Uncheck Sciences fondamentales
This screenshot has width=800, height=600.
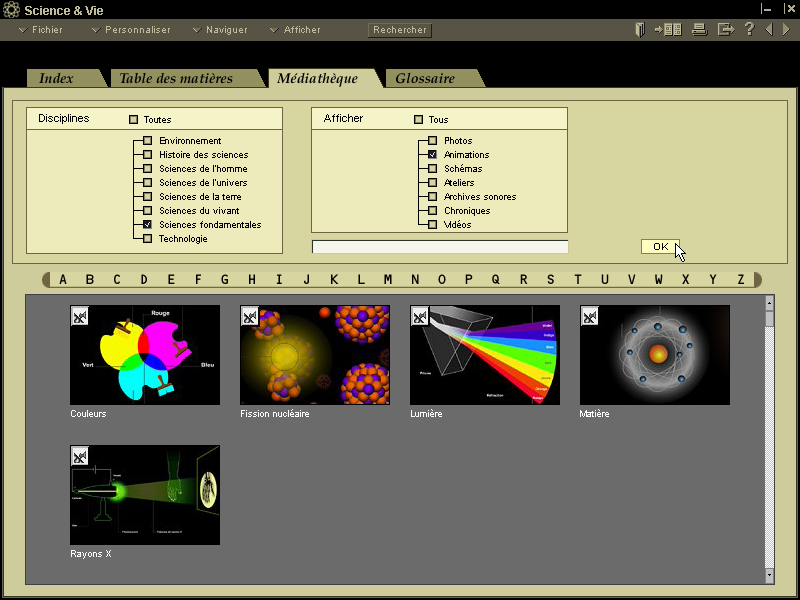(x=147, y=224)
